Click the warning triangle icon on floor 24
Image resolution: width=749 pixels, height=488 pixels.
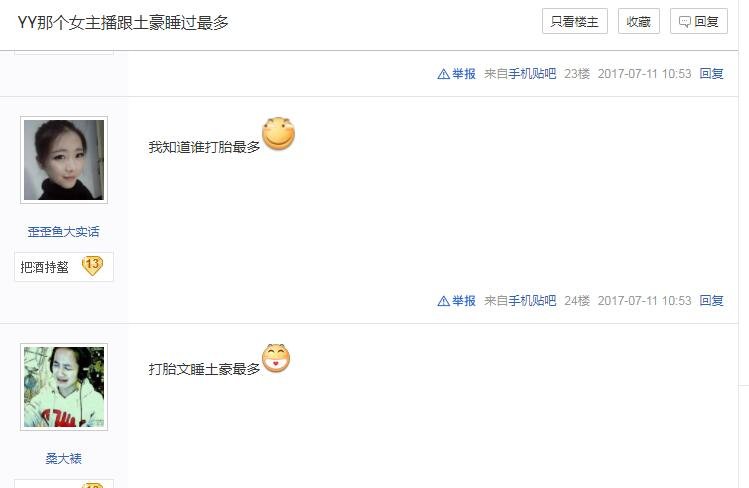tap(443, 301)
